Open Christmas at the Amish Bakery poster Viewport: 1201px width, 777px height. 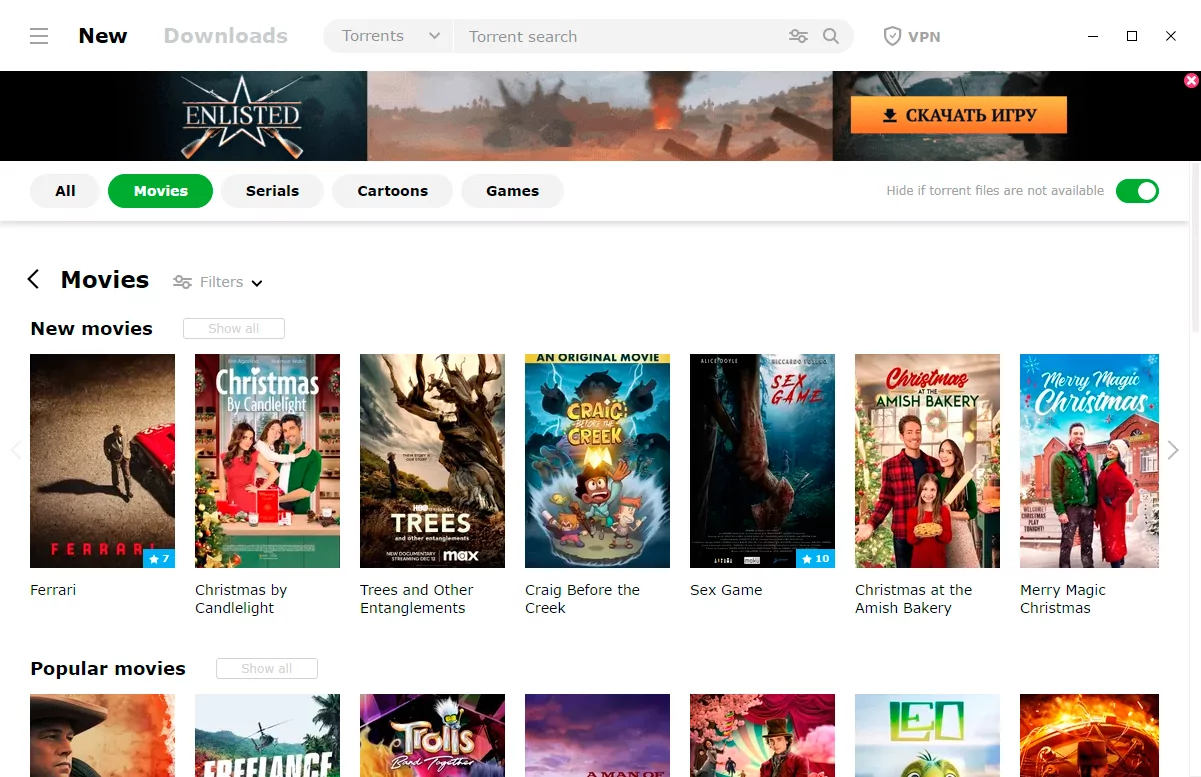[x=927, y=461]
